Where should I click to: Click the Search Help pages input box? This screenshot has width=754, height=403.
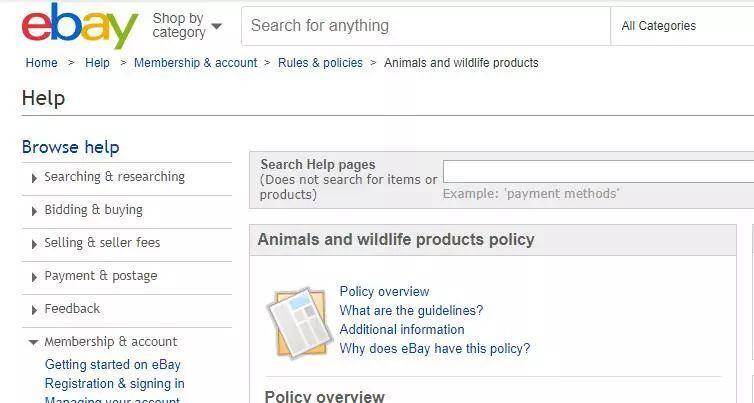click(598, 172)
